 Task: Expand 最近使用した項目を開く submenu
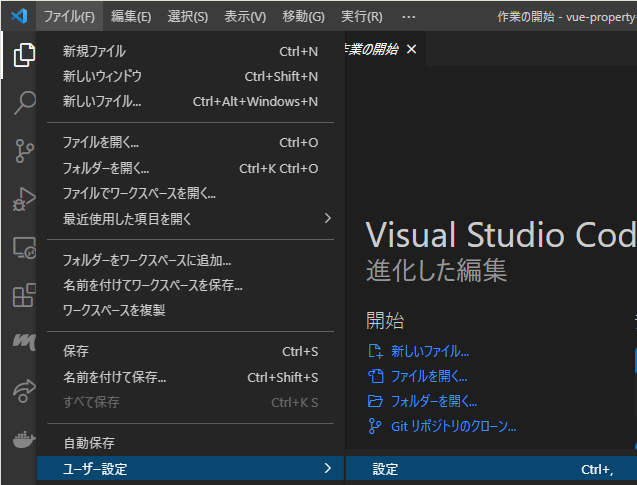(x=191, y=219)
